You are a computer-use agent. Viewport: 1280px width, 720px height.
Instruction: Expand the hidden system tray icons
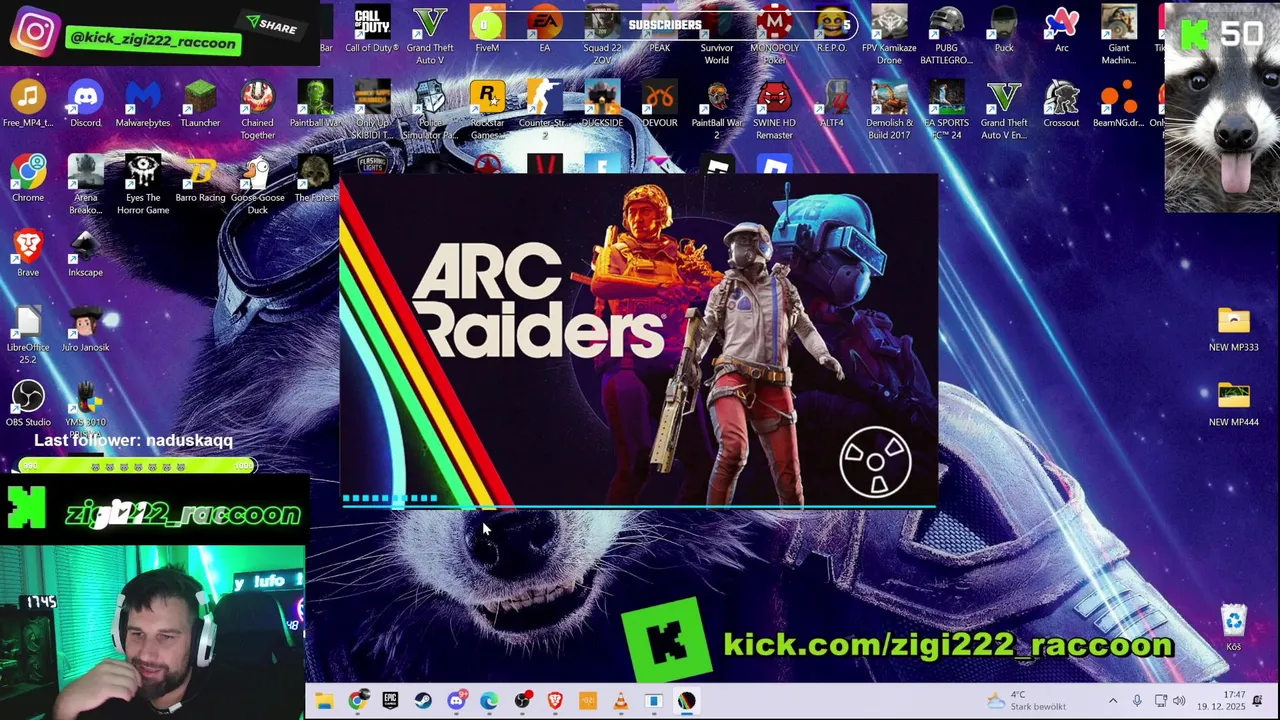point(1113,701)
